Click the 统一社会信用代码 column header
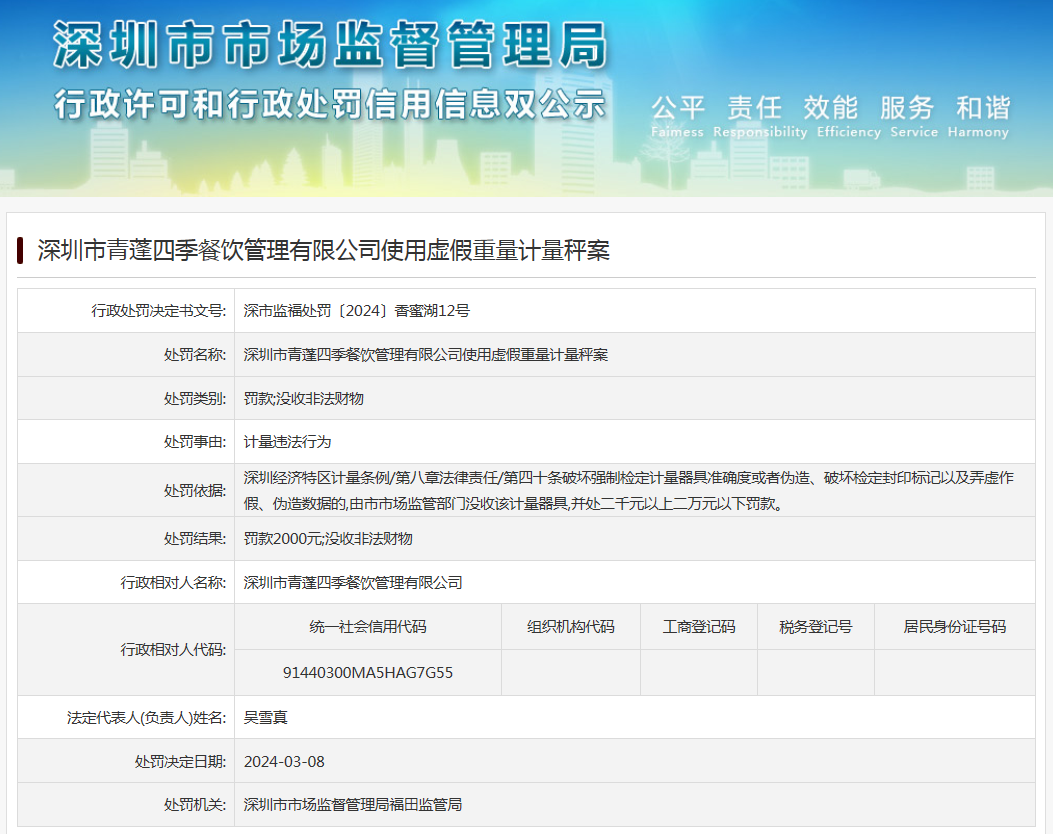The image size is (1053, 834). [x=368, y=627]
